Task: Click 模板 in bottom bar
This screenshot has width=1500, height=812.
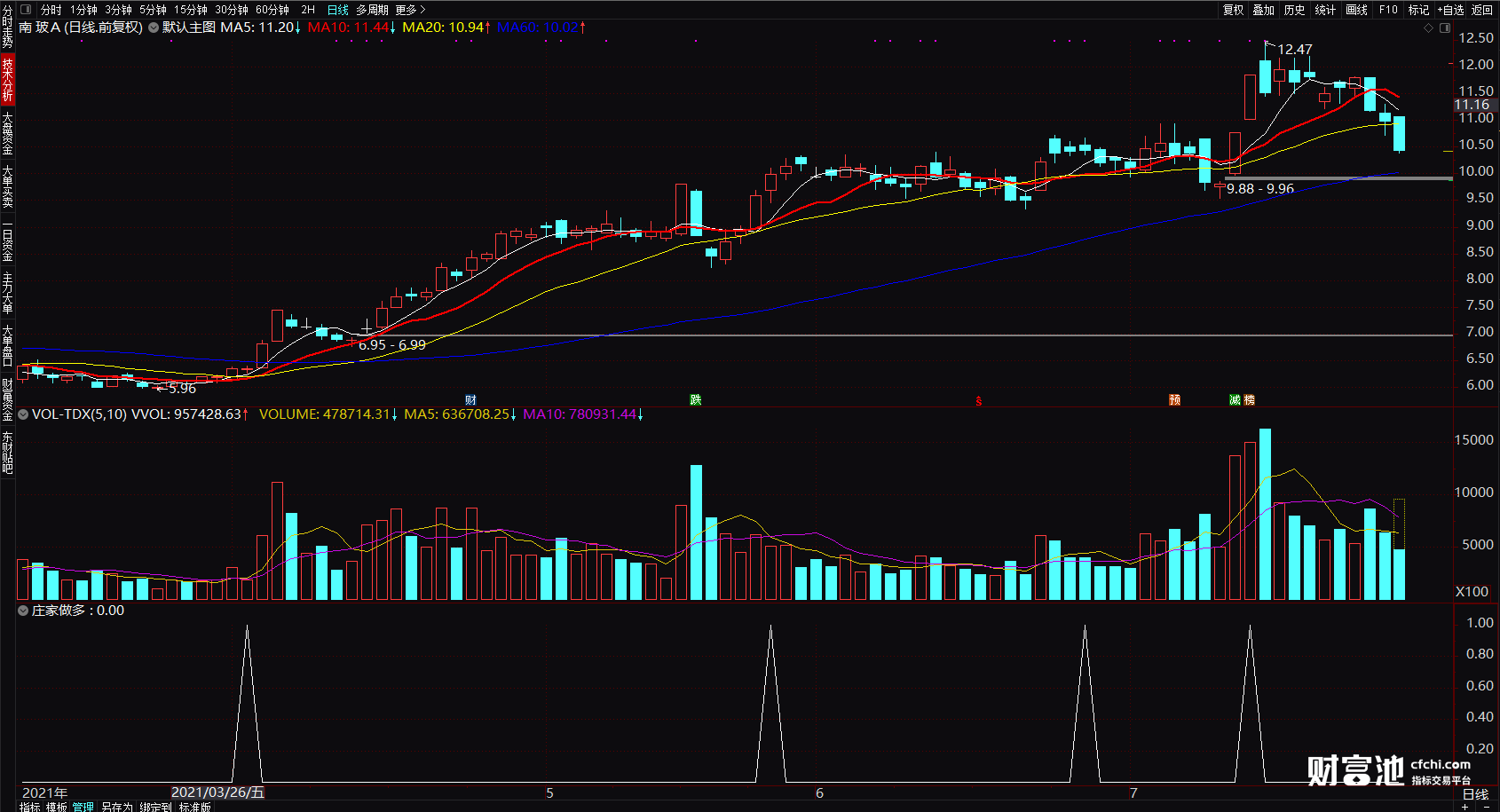Action: tap(56, 807)
